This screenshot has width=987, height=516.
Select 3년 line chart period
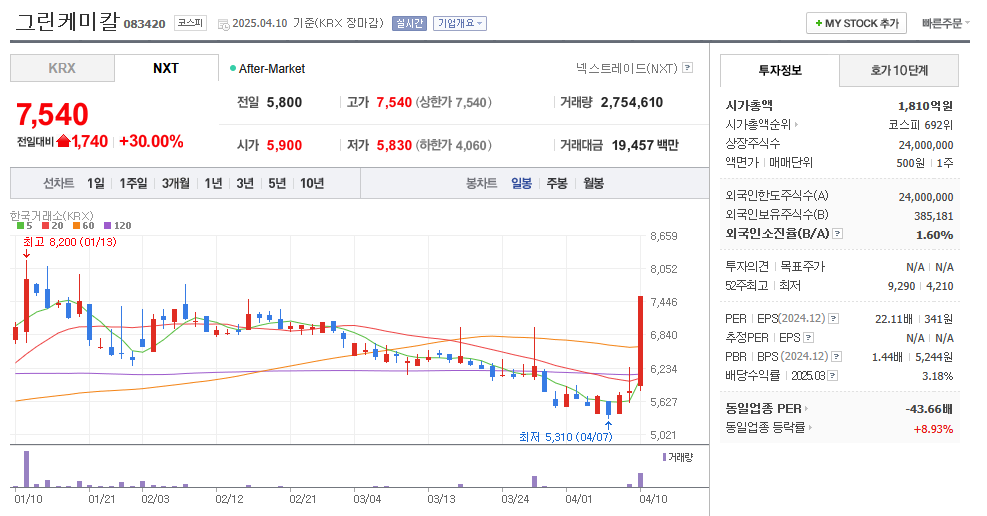click(245, 183)
